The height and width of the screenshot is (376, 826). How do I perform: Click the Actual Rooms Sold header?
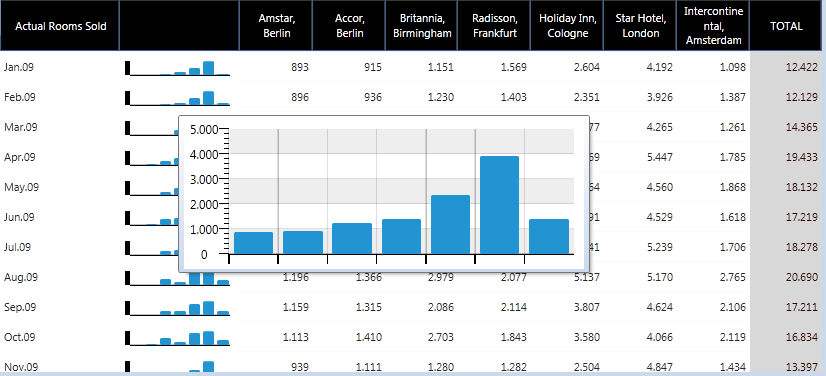click(60, 26)
